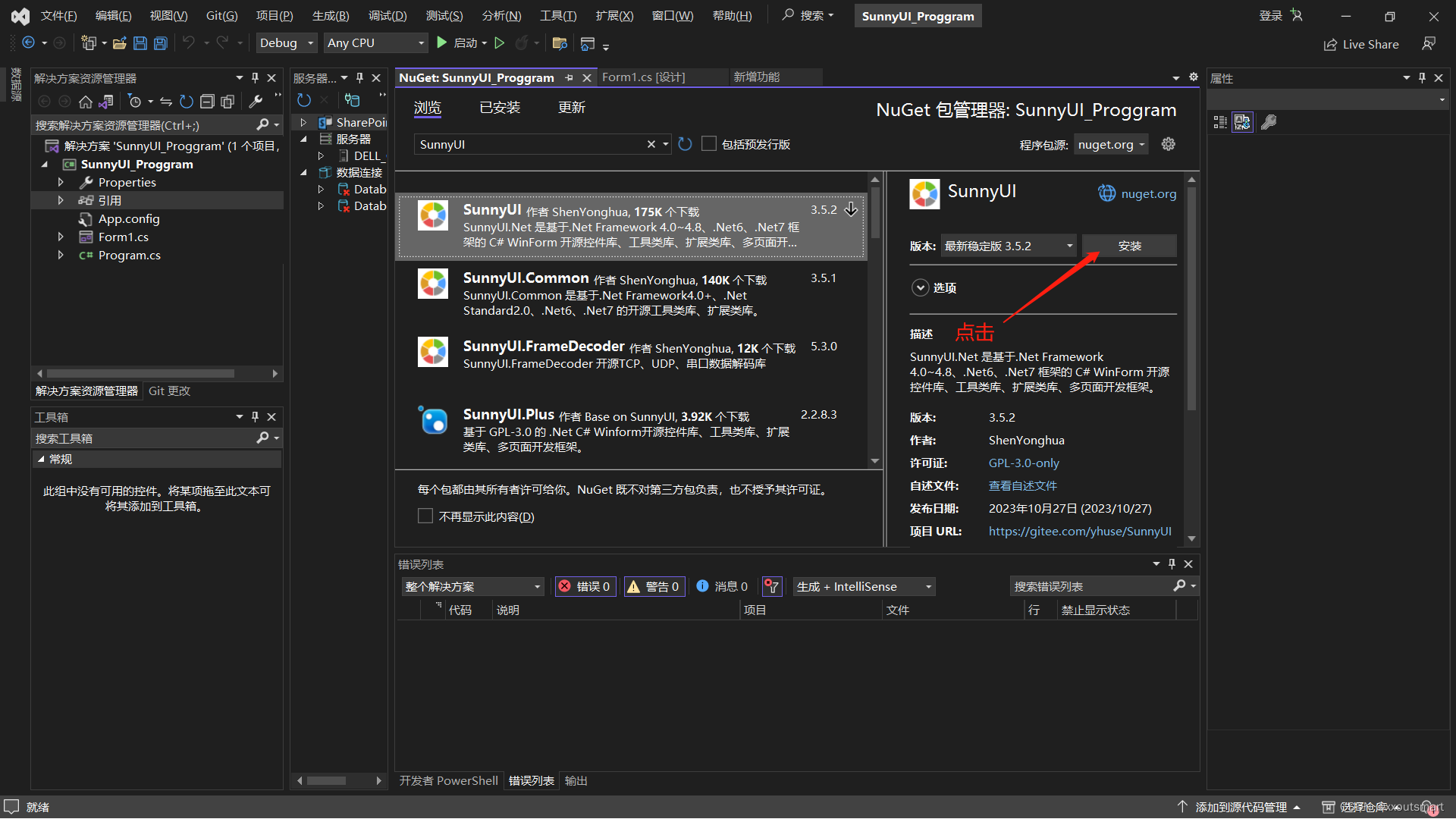Enable the 包括预发行版 checkbox
This screenshot has height=819, width=1456.
click(x=709, y=143)
